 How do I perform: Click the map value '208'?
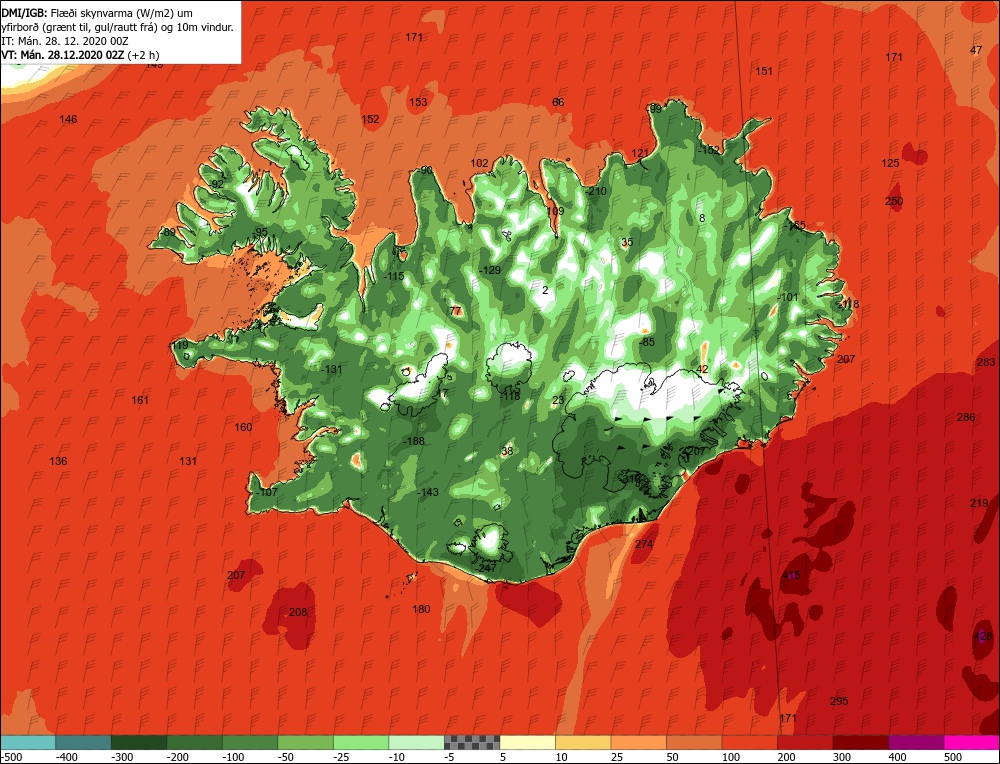pyautogui.click(x=298, y=612)
